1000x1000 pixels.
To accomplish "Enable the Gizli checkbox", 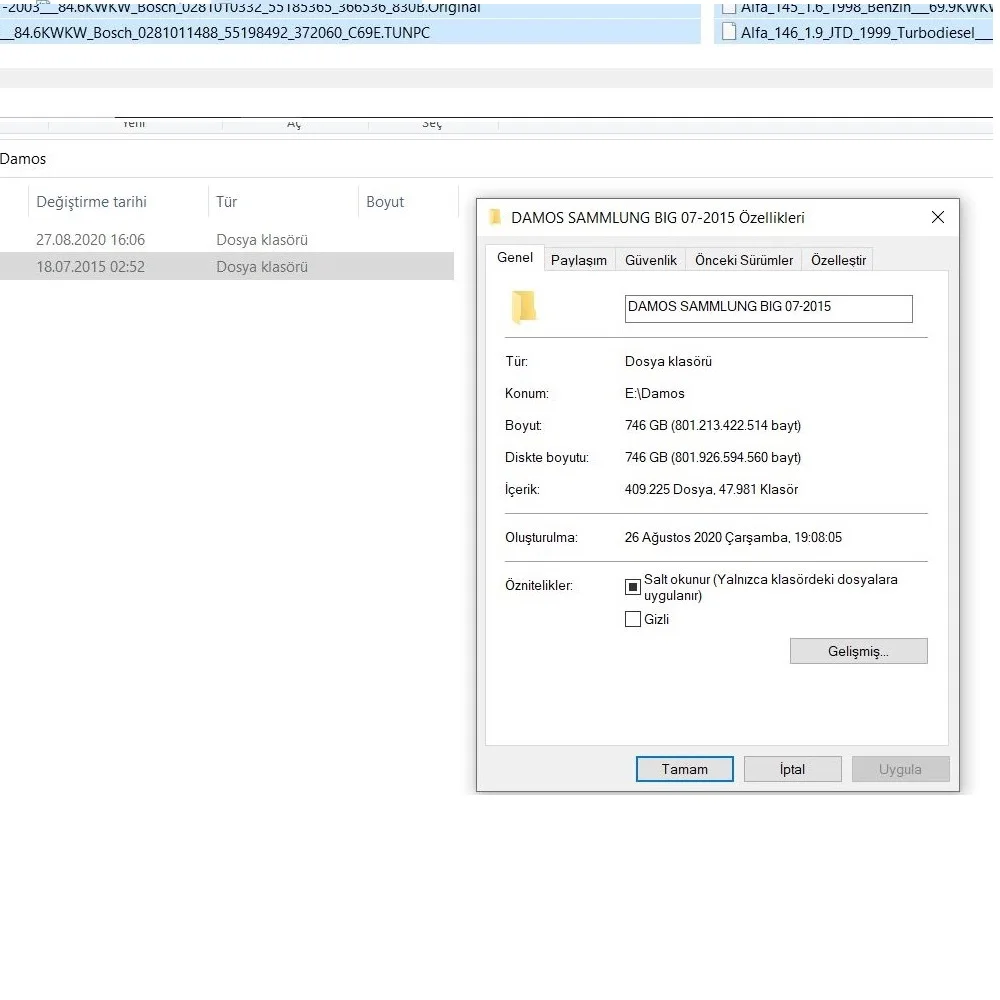I will click(632, 619).
